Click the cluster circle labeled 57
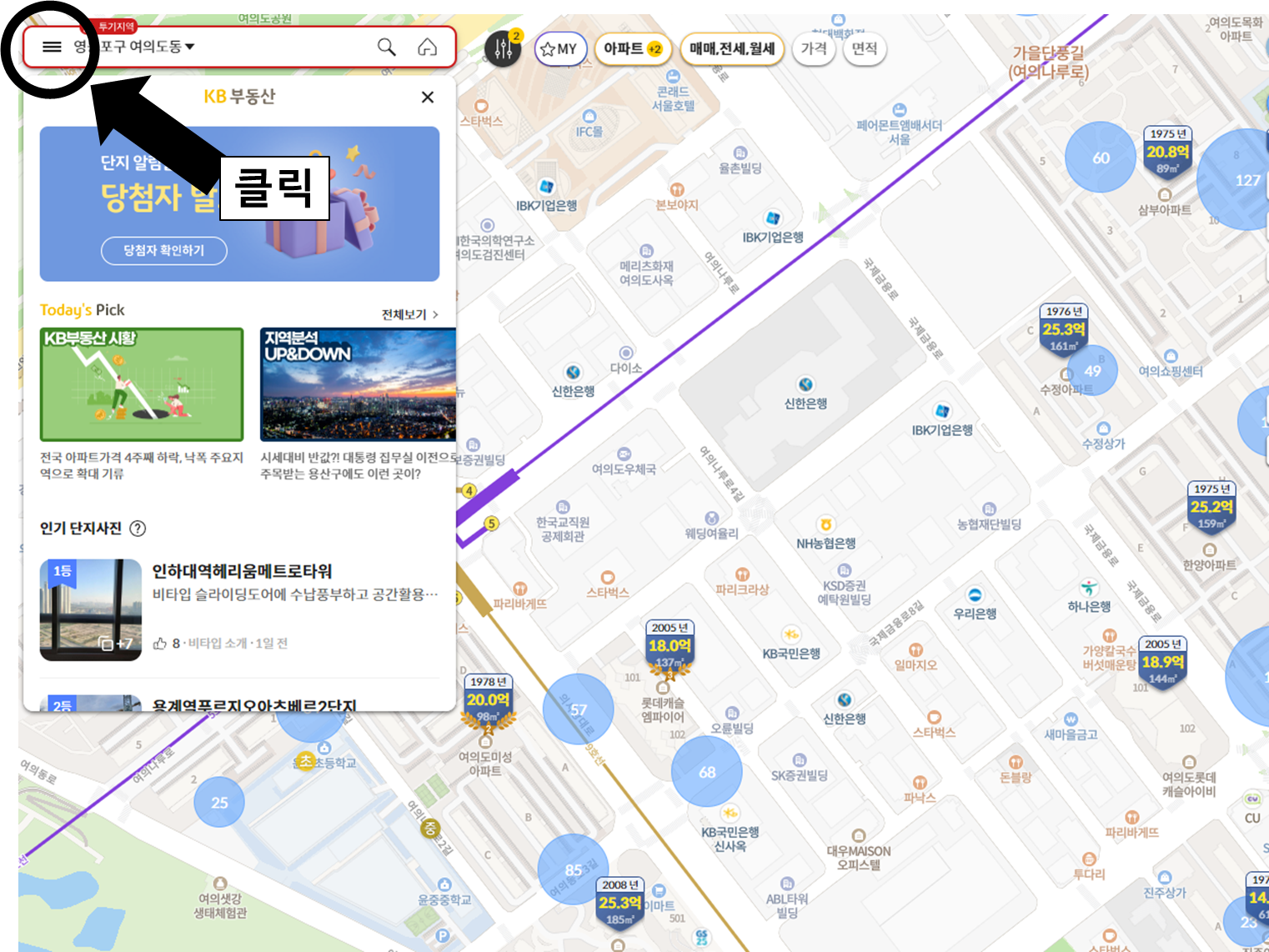This screenshot has width=1269, height=952. [x=579, y=709]
